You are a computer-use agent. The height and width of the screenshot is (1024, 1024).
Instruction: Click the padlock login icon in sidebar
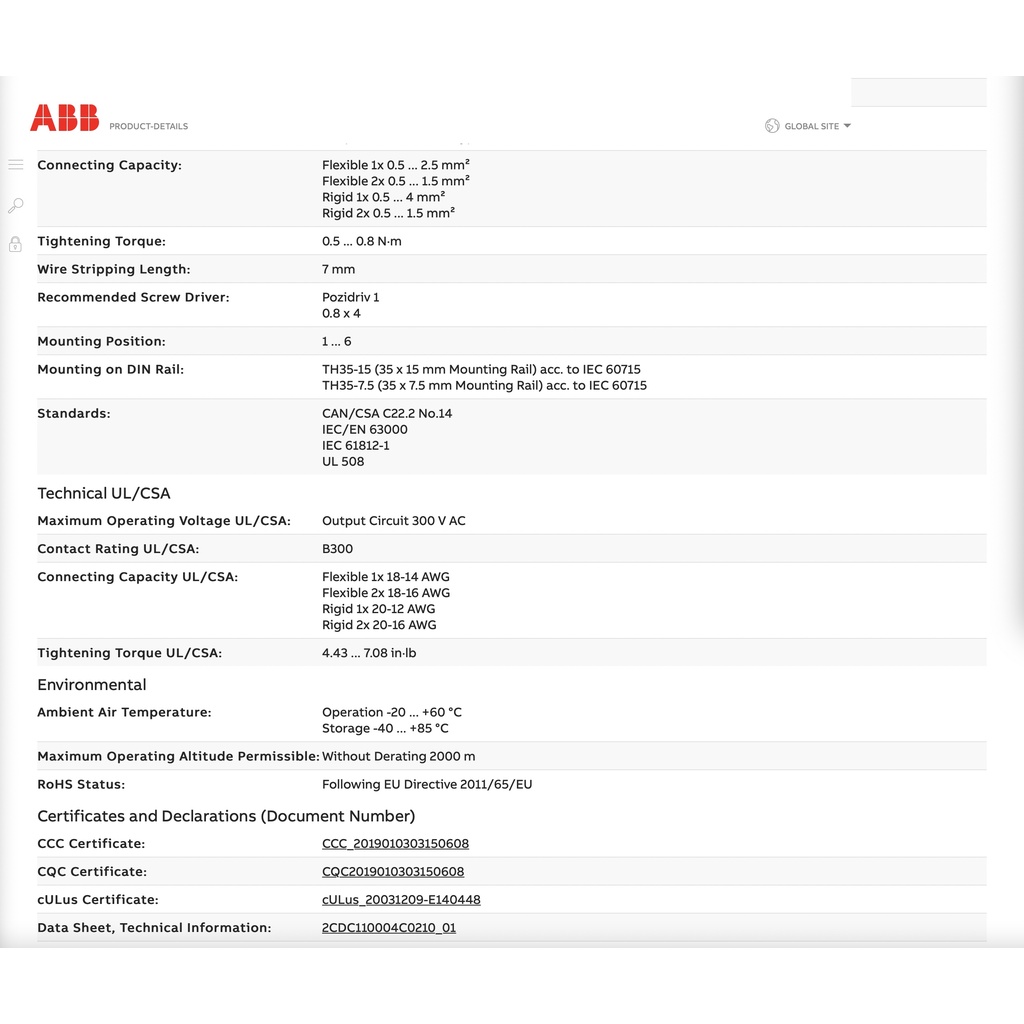tap(16, 244)
